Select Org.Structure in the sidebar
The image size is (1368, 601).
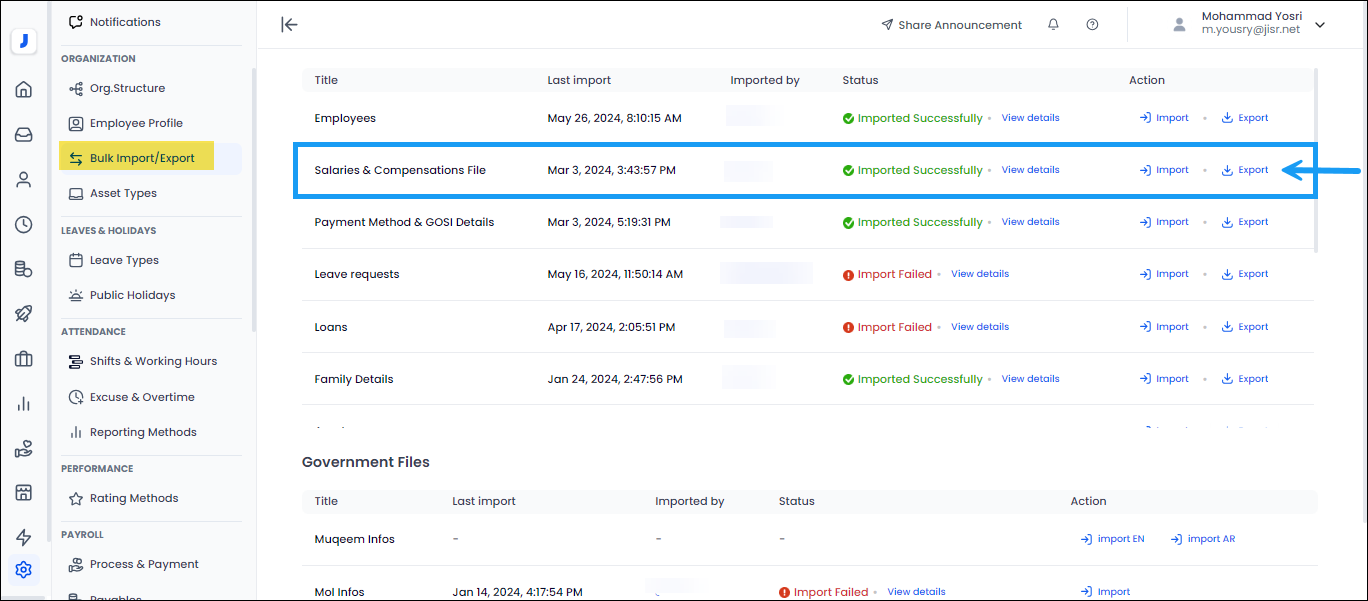[x=127, y=88]
